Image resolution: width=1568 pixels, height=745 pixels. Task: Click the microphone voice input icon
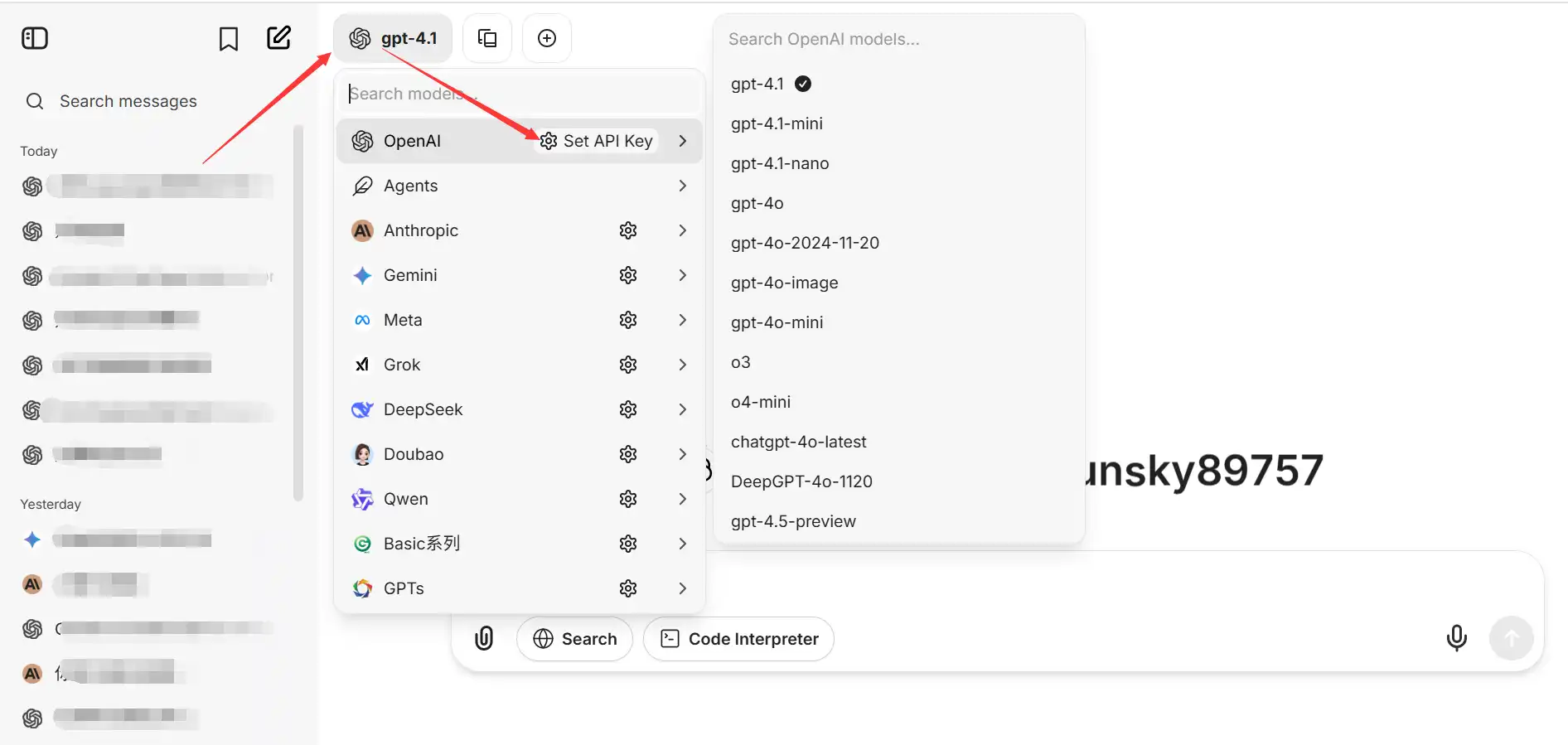tap(1456, 638)
